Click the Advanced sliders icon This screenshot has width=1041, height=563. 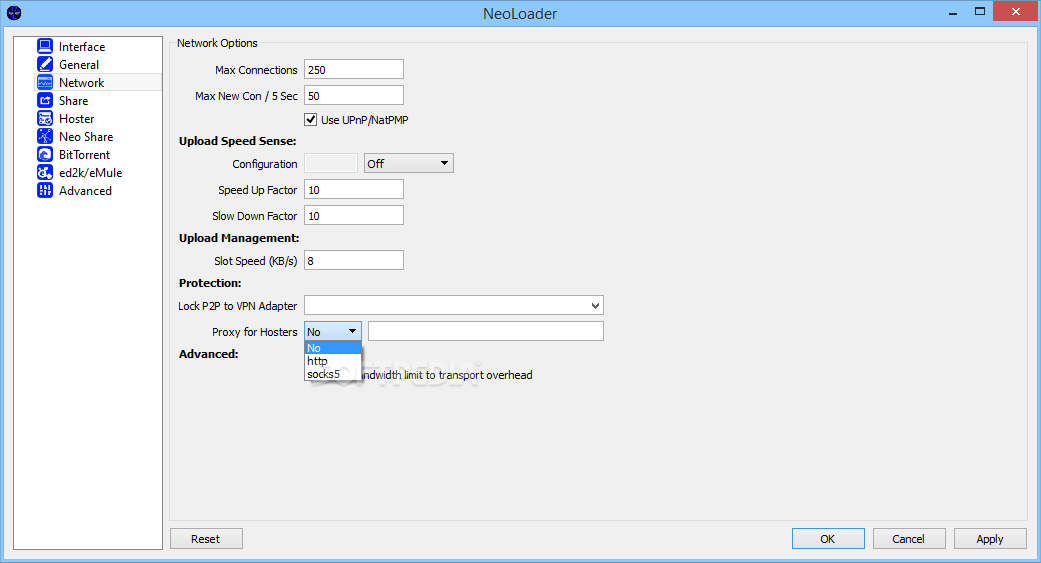click(45, 190)
